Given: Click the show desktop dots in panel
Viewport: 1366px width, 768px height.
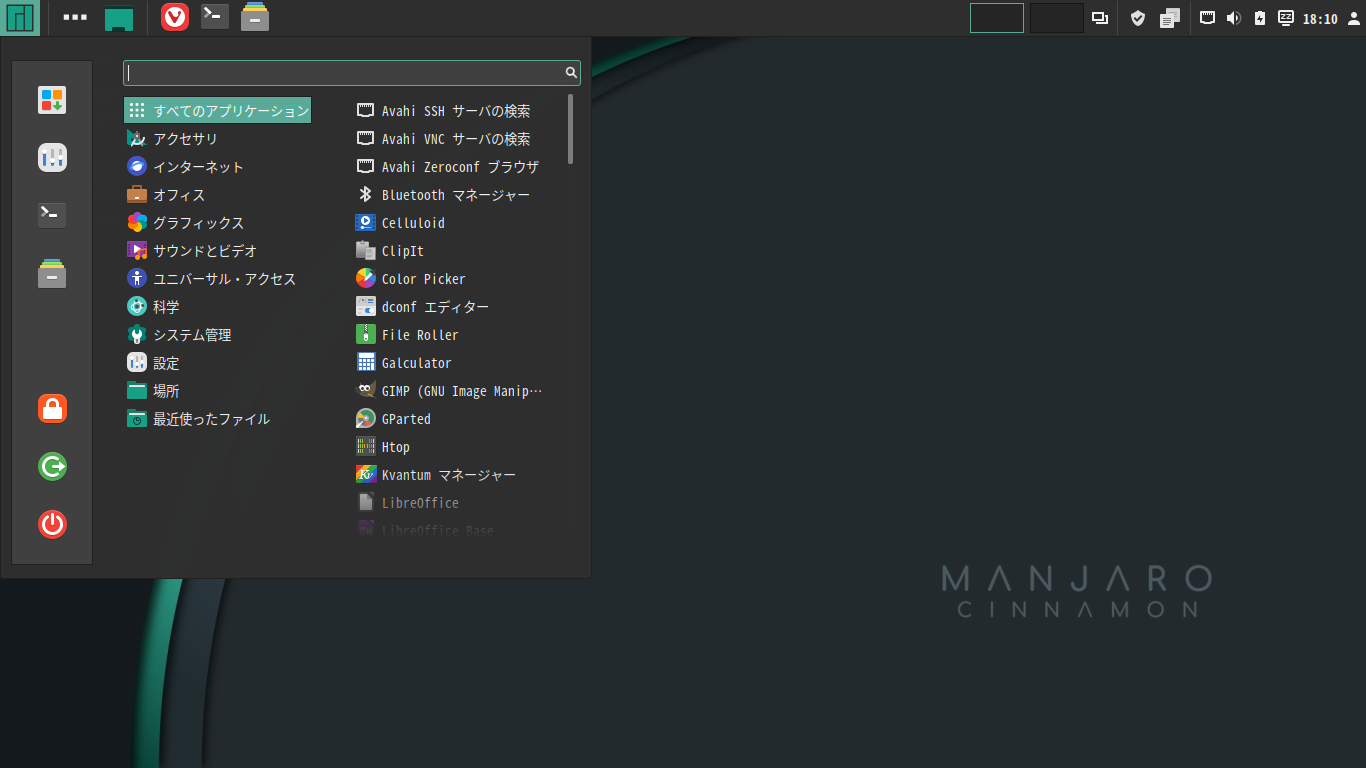Looking at the screenshot, I should point(75,18).
